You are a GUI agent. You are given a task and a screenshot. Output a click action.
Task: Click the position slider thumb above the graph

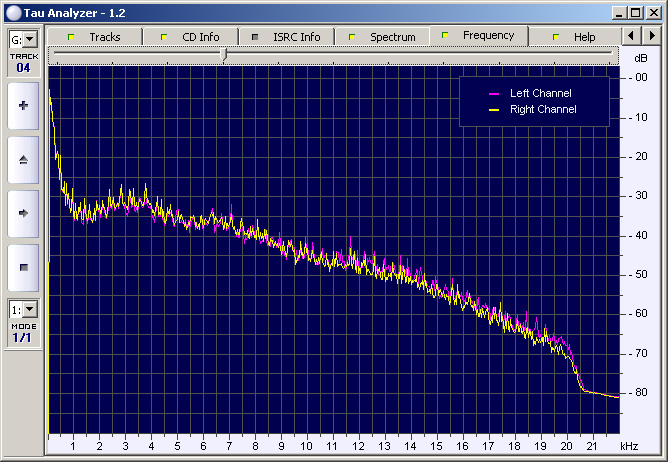(x=225, y=54)
